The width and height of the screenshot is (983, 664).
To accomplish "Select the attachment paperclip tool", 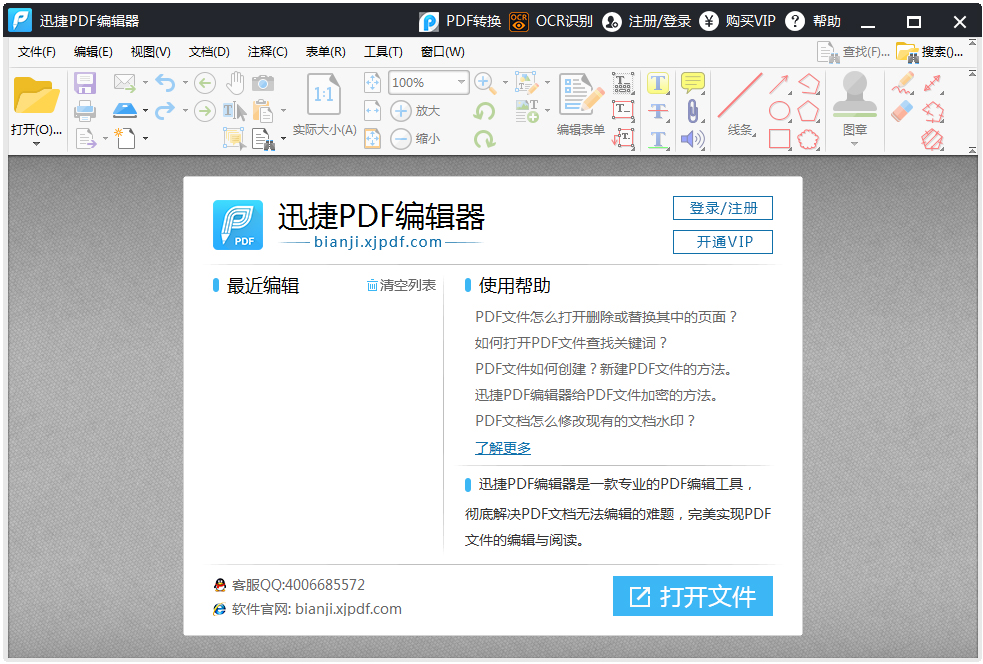I will coord(693,111).
